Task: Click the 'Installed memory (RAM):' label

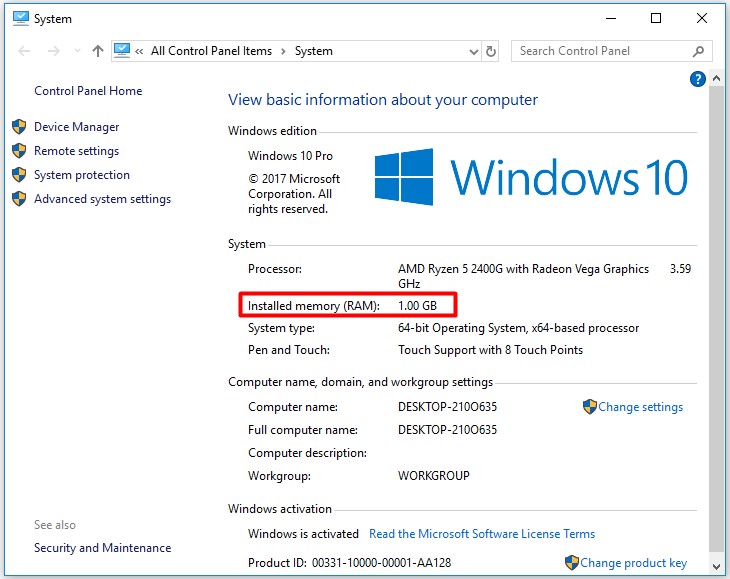Action: (x=314, y=306)
